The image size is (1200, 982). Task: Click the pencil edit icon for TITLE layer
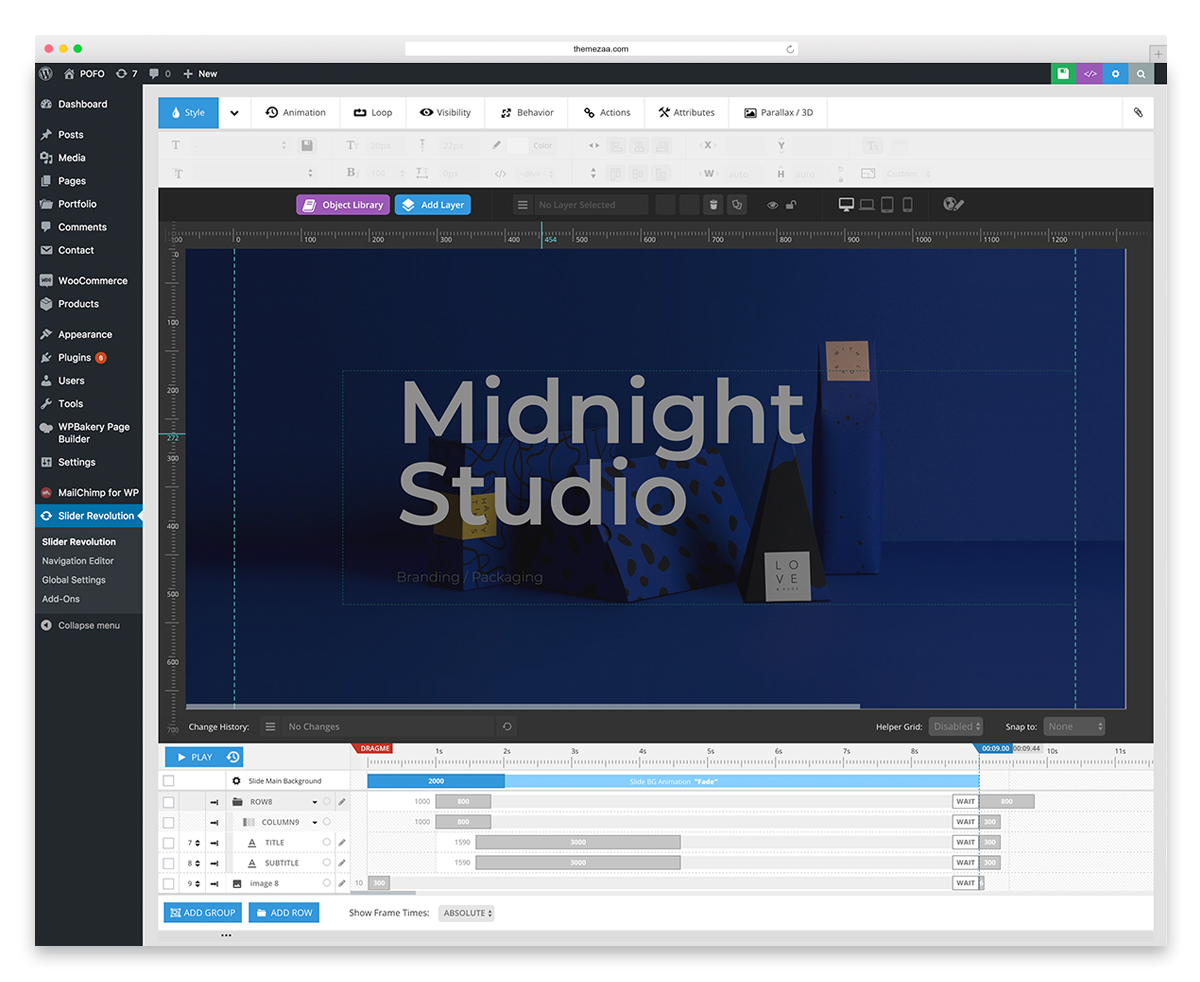[342, 843]
